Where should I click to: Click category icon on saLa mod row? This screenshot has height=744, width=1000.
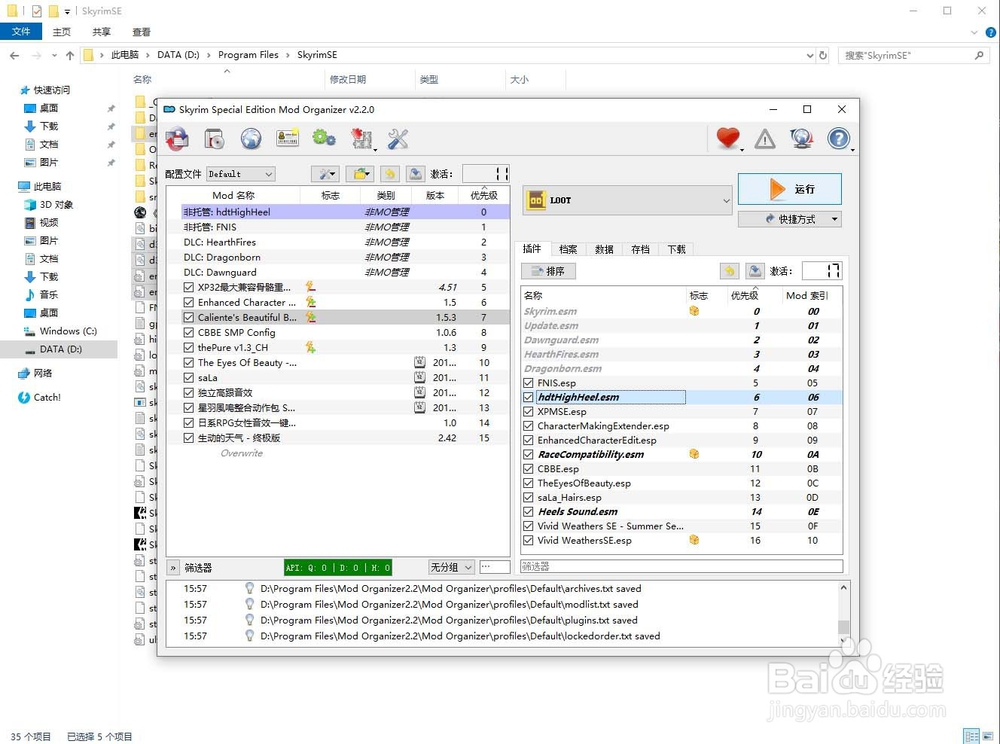click(x=420, y=377)
